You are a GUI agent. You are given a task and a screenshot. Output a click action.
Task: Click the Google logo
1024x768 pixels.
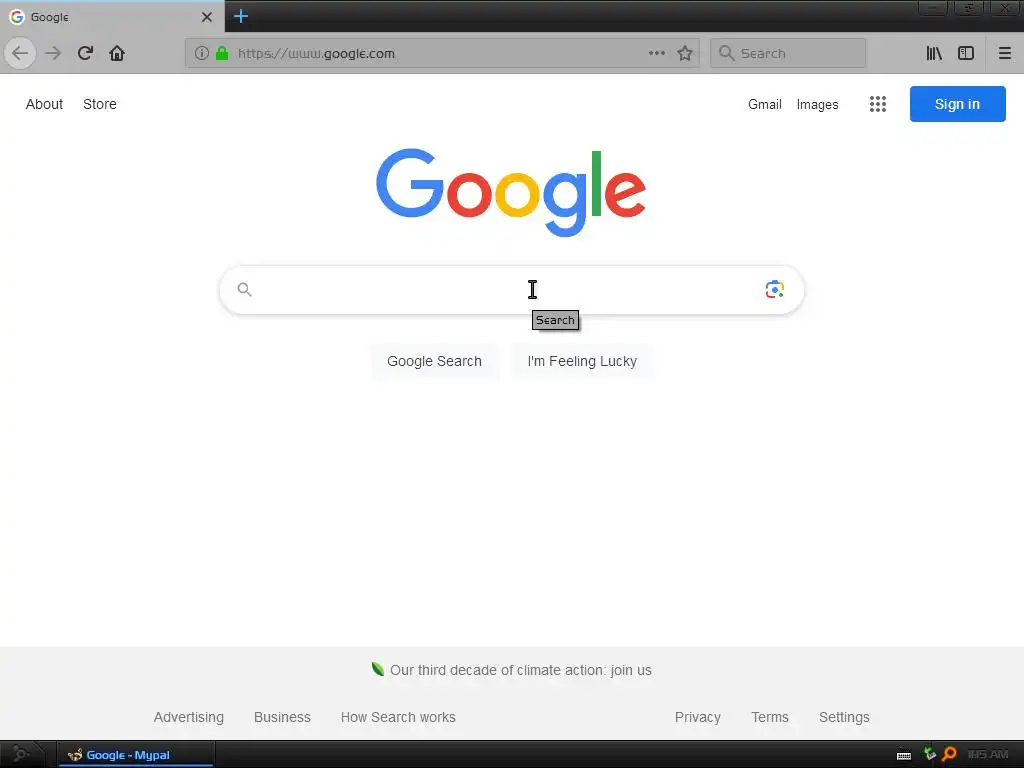click(x=511, y=192)
